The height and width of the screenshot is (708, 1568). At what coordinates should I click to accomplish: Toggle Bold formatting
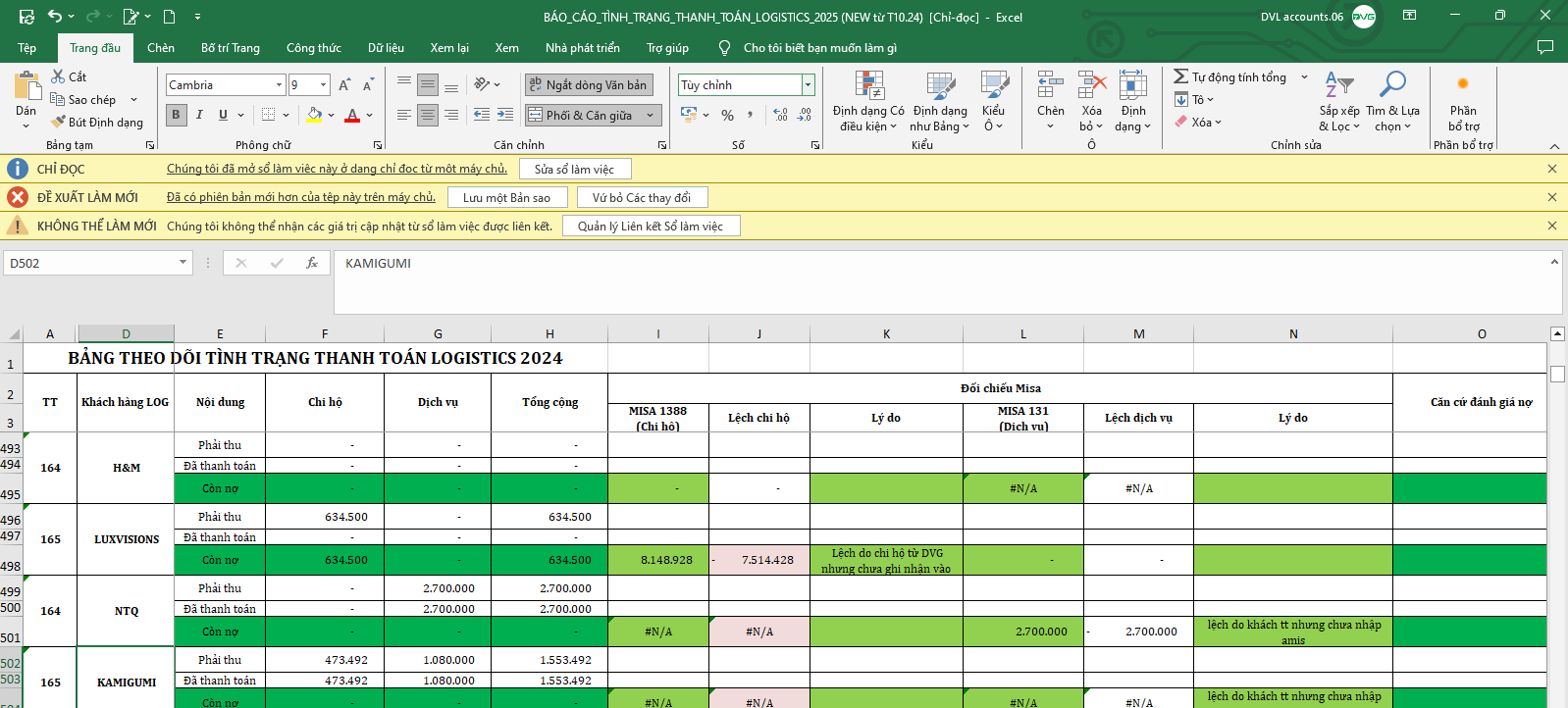(176, 115)
